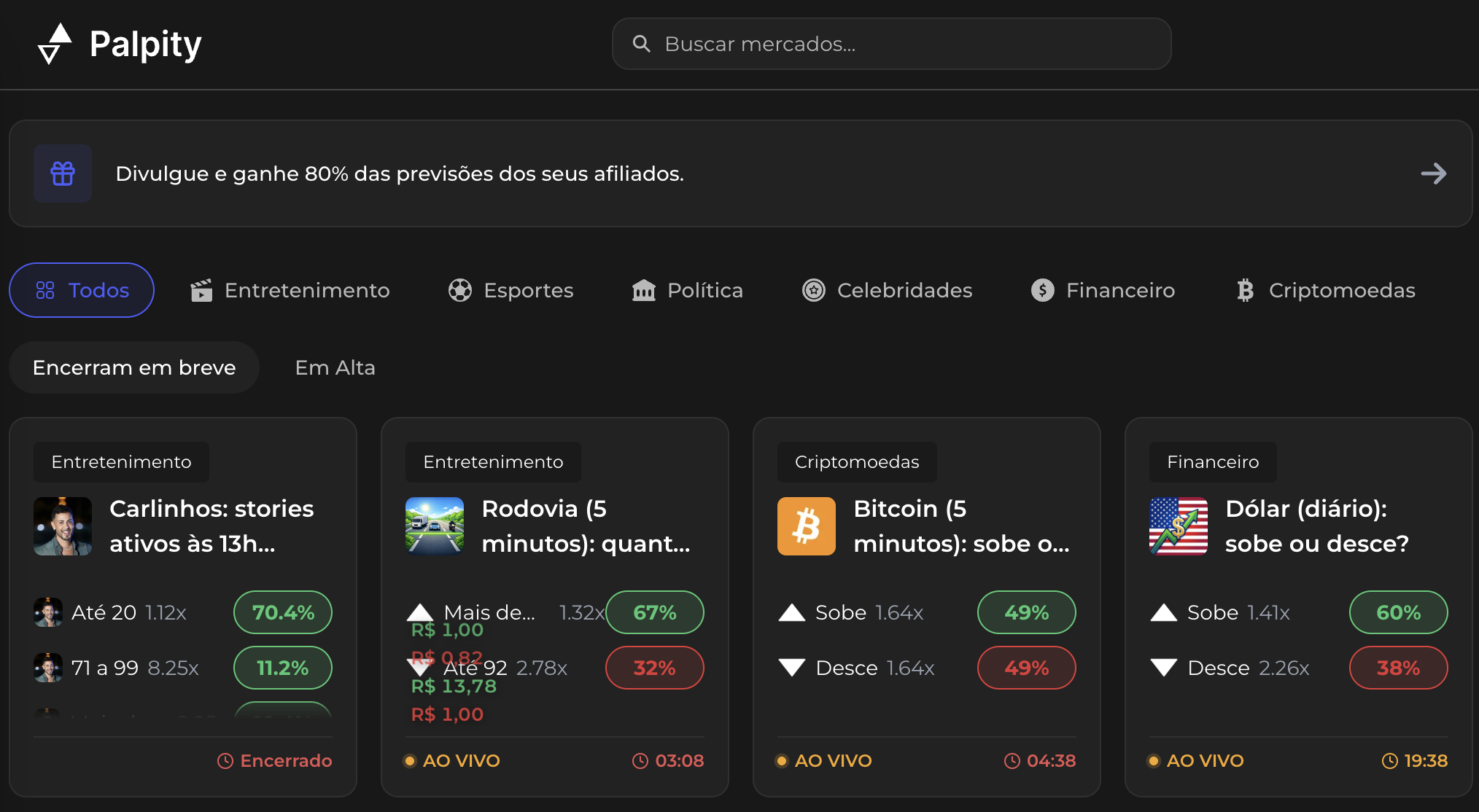Click the 60% Sobe option on Dólar card
Image resolution: width=1479 pixels, height=812 pixels.
point(1398,612)
